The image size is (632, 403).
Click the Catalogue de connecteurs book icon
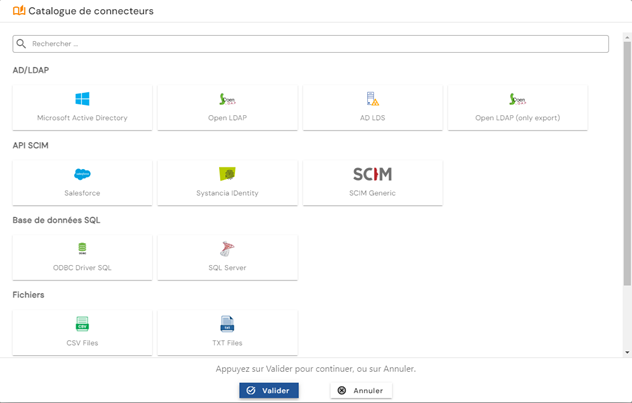coord(19,10)
